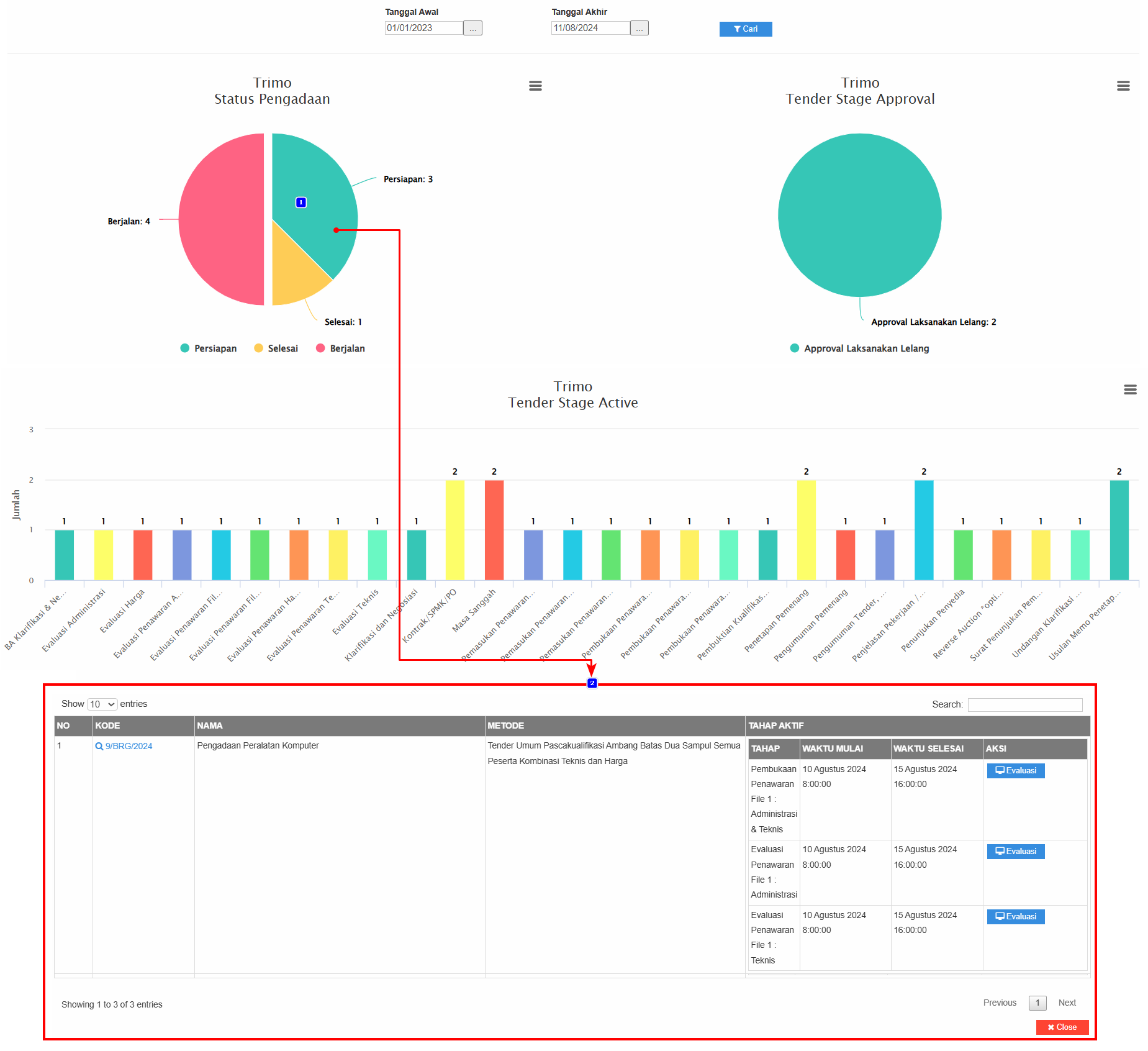The height and width of the screenshot is (1051, 1148).
Task: Toggle Berjalan legend item in pie chart
Action: point(340,348)
